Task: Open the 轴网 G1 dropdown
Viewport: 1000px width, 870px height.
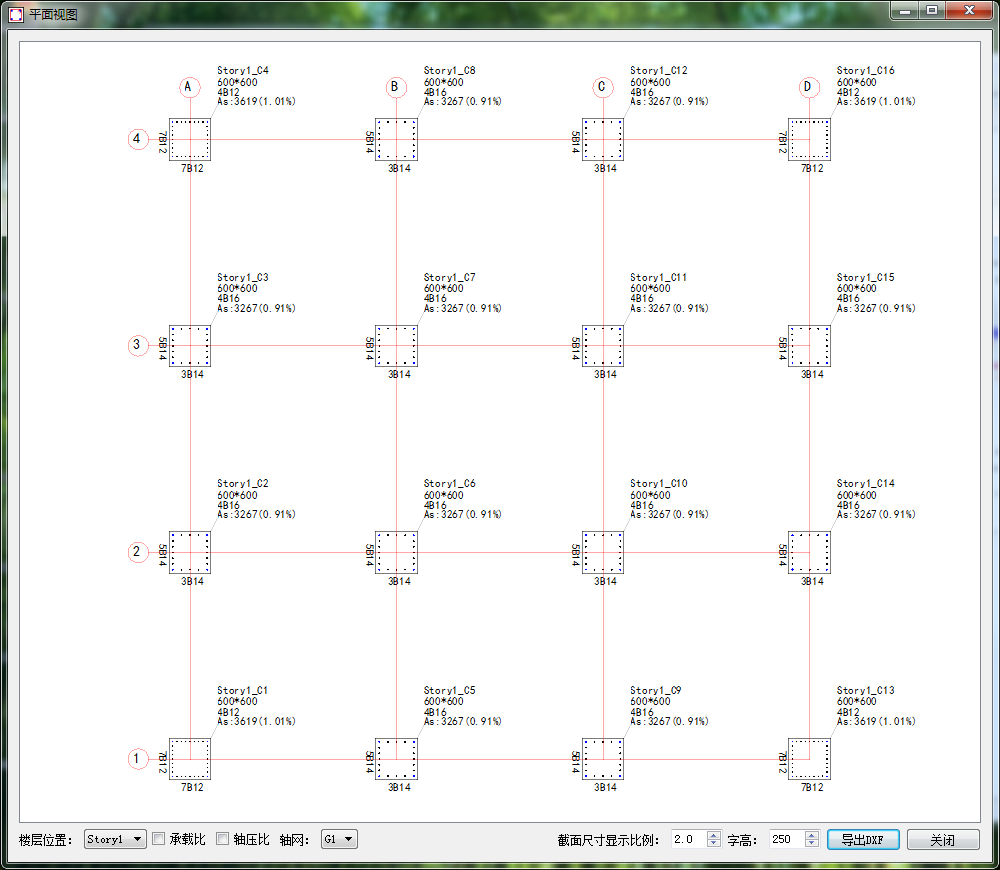Action: [338, 840]
